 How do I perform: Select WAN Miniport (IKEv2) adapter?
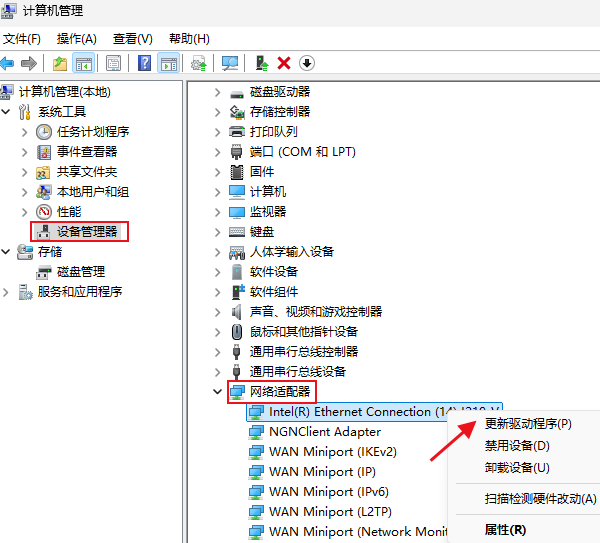tap(333, 452)
